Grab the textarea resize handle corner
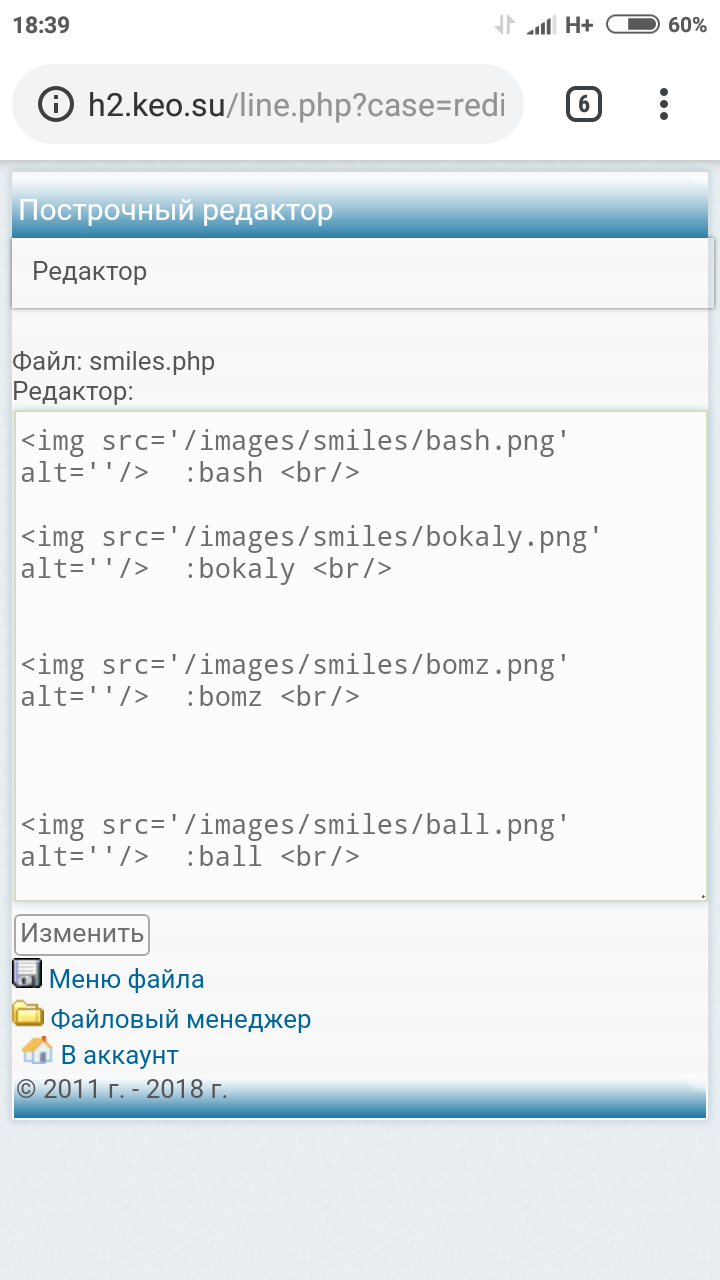 click(x=702, y=896)
